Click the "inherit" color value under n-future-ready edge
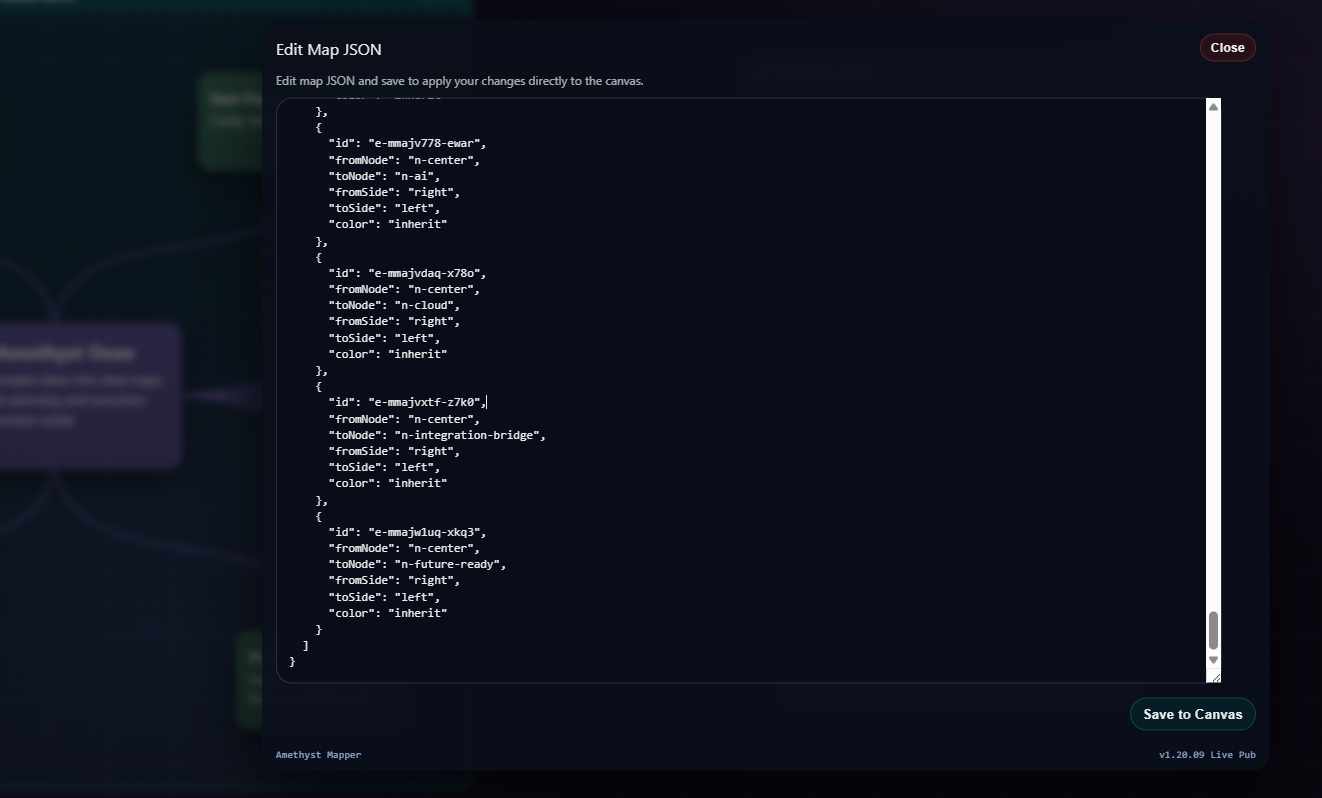The height and width of the screenshot is (798, 1322). pos(417,613)
